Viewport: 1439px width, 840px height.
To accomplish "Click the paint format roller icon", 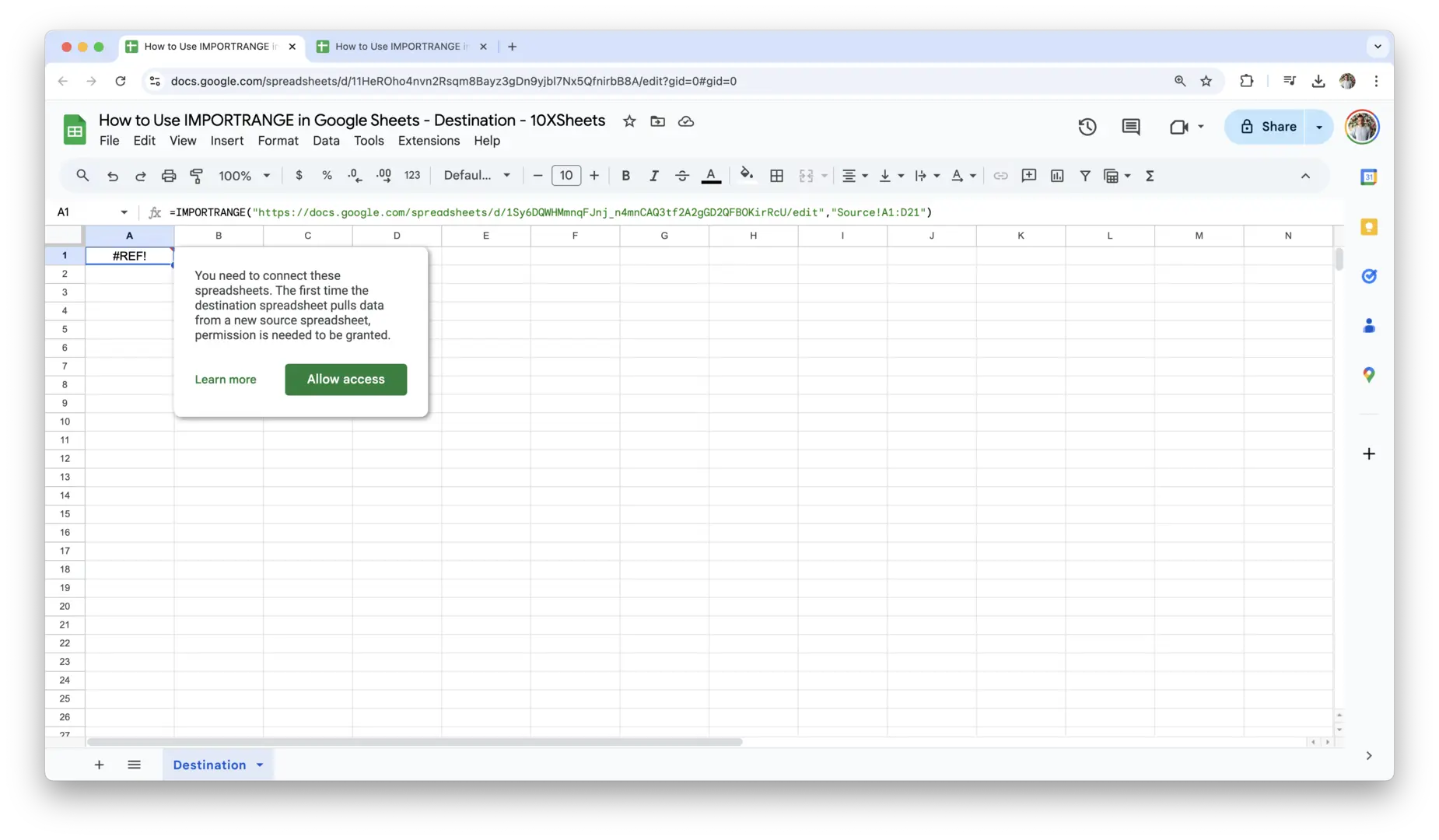I will [197, 176].
